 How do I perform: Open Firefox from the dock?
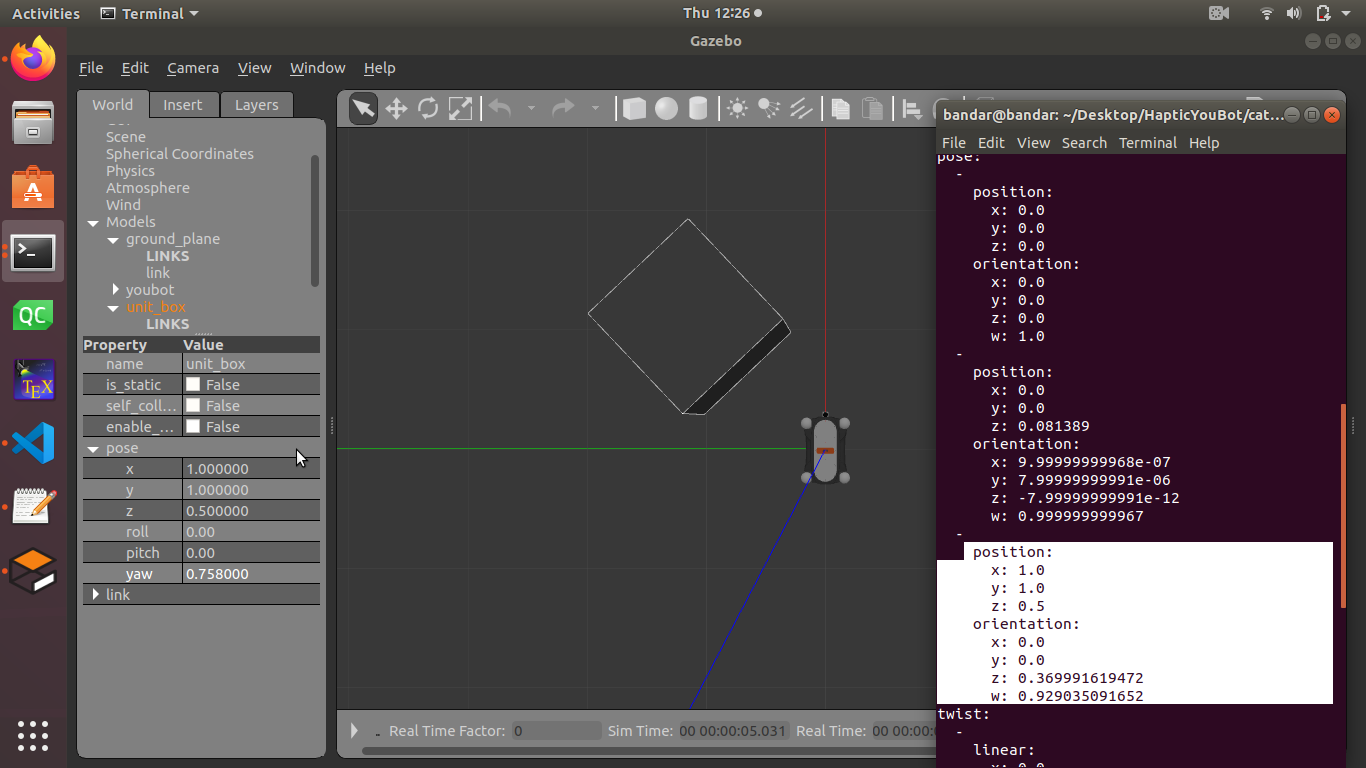tap(33, 59)
